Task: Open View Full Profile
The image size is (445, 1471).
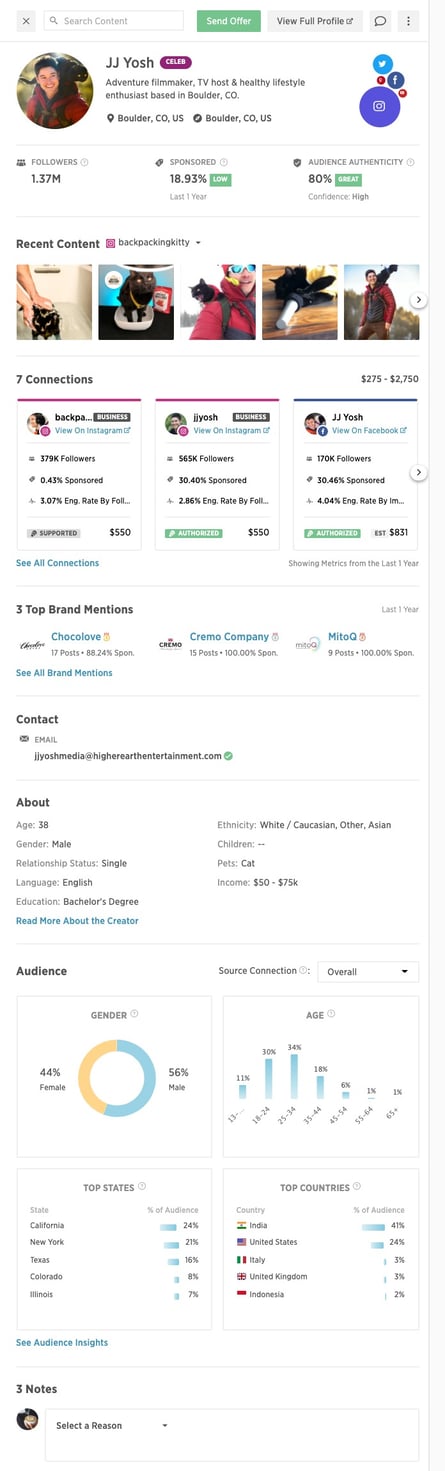Action: coord(315,21)
